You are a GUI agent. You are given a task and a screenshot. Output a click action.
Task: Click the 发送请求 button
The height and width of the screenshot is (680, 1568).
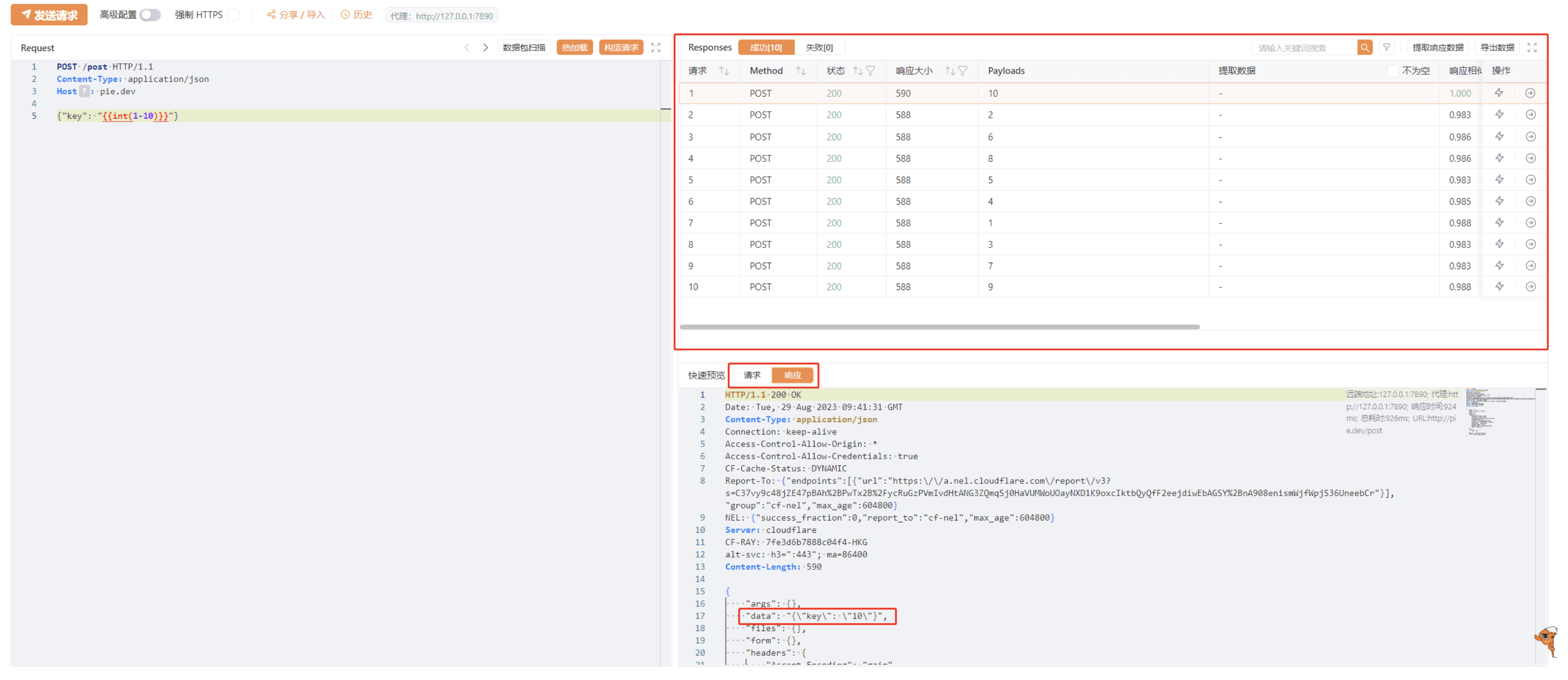pos(49,15)
